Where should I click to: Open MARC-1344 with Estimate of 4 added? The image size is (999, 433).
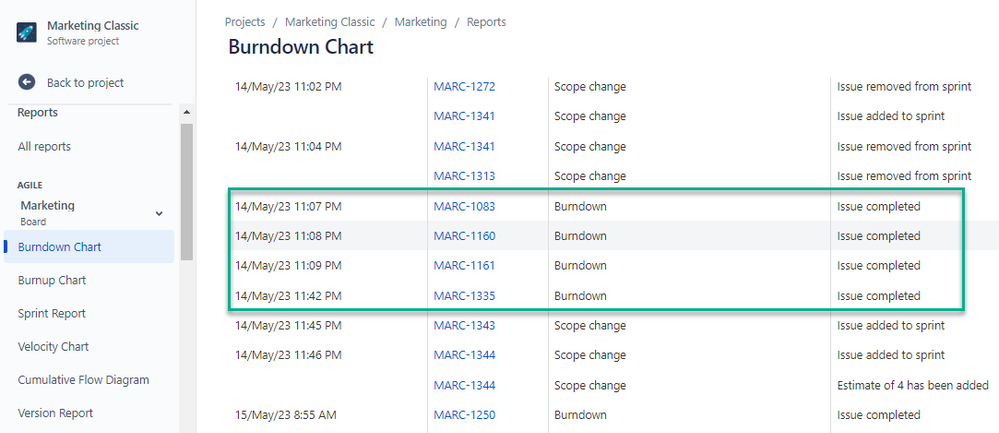click(x=464, y=385)
